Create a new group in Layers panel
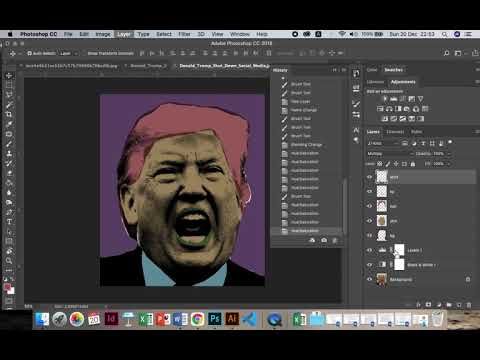Image resolution: width=480 pixels, height=360 pixels. (449, 305)
